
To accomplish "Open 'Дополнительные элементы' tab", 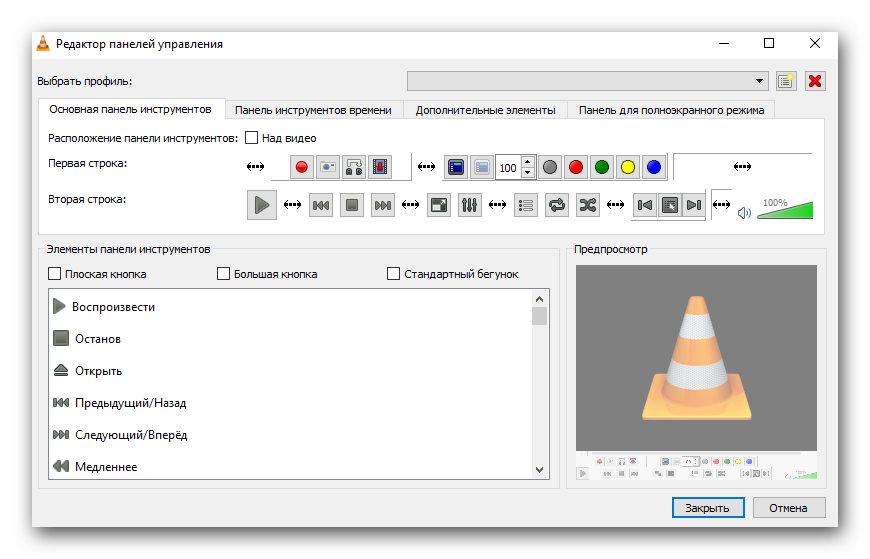I will click(x=485, y=110).
